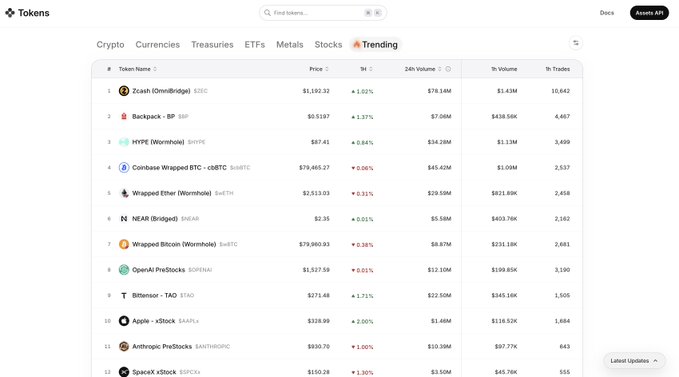Screen dimensions: 679x377
Task: Click the $ZEC ticker label
Action: tap(200, 91)
